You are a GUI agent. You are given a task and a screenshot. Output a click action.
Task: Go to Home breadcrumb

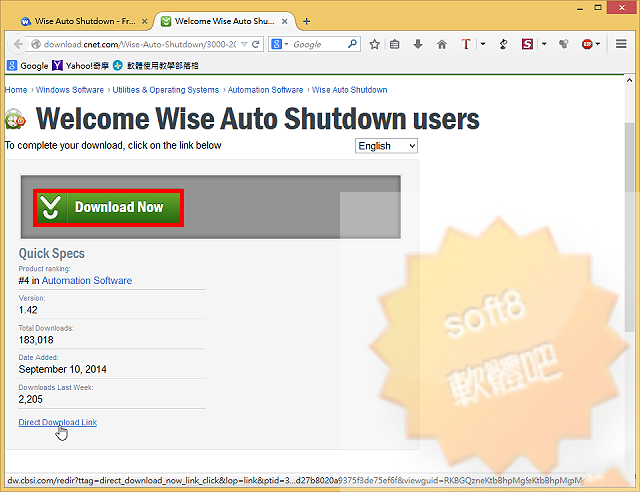(x=16, y=90)
